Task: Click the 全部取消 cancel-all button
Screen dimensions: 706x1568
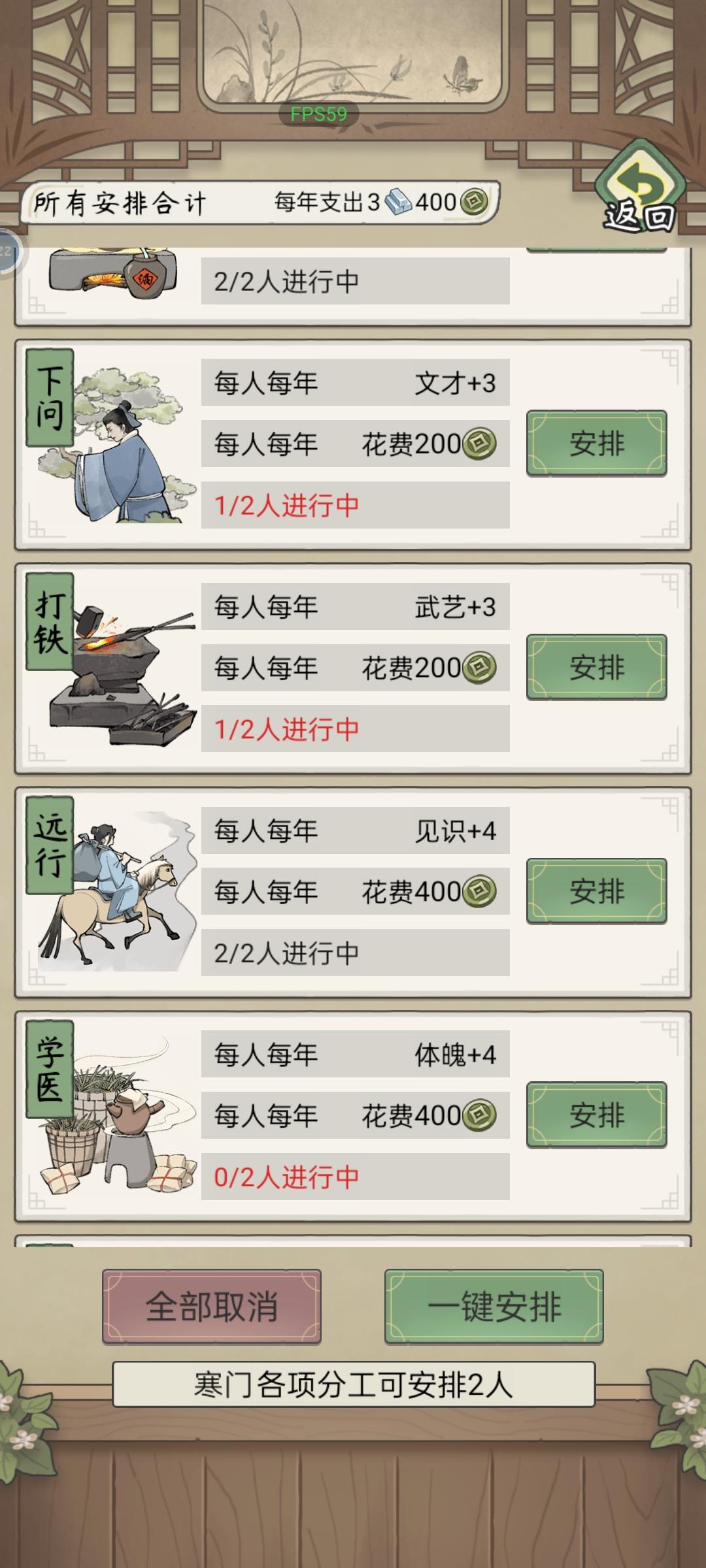Action: tap(212, 1307)
